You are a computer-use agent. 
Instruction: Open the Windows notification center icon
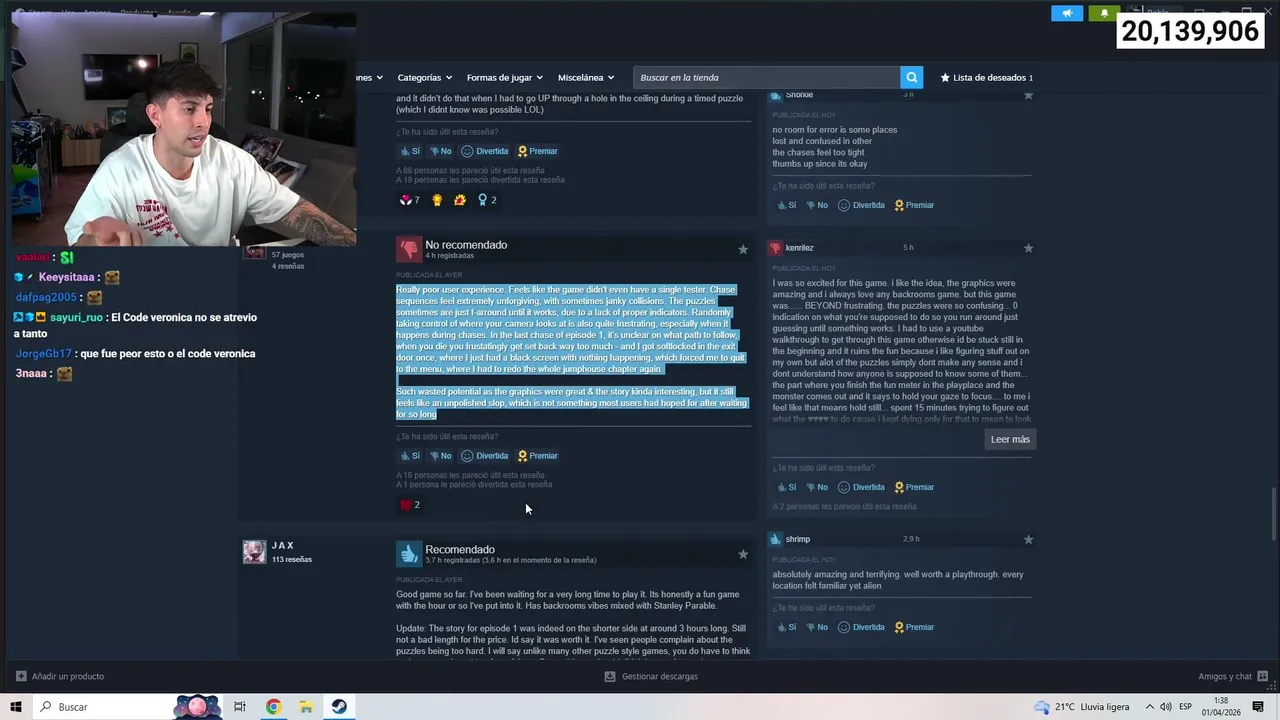[x=1259, y=707]
